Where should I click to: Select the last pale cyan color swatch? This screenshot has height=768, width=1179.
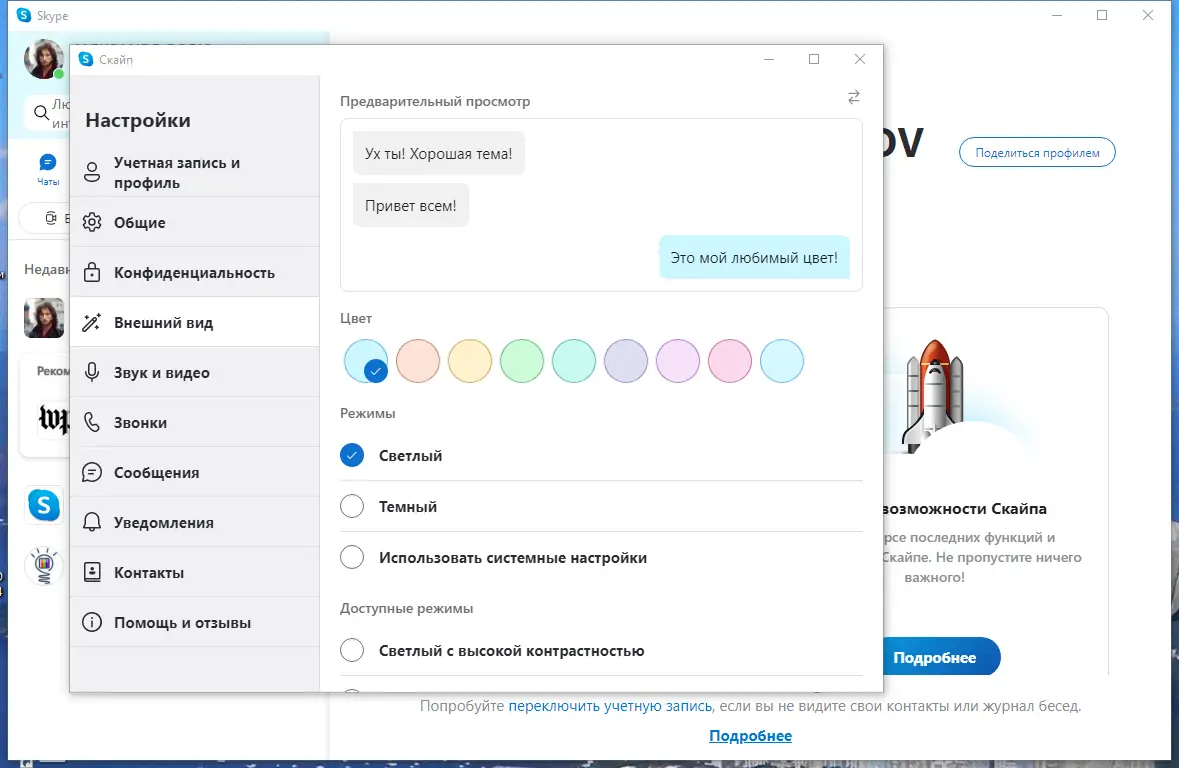pyautogui.click(x=782, y=361)
